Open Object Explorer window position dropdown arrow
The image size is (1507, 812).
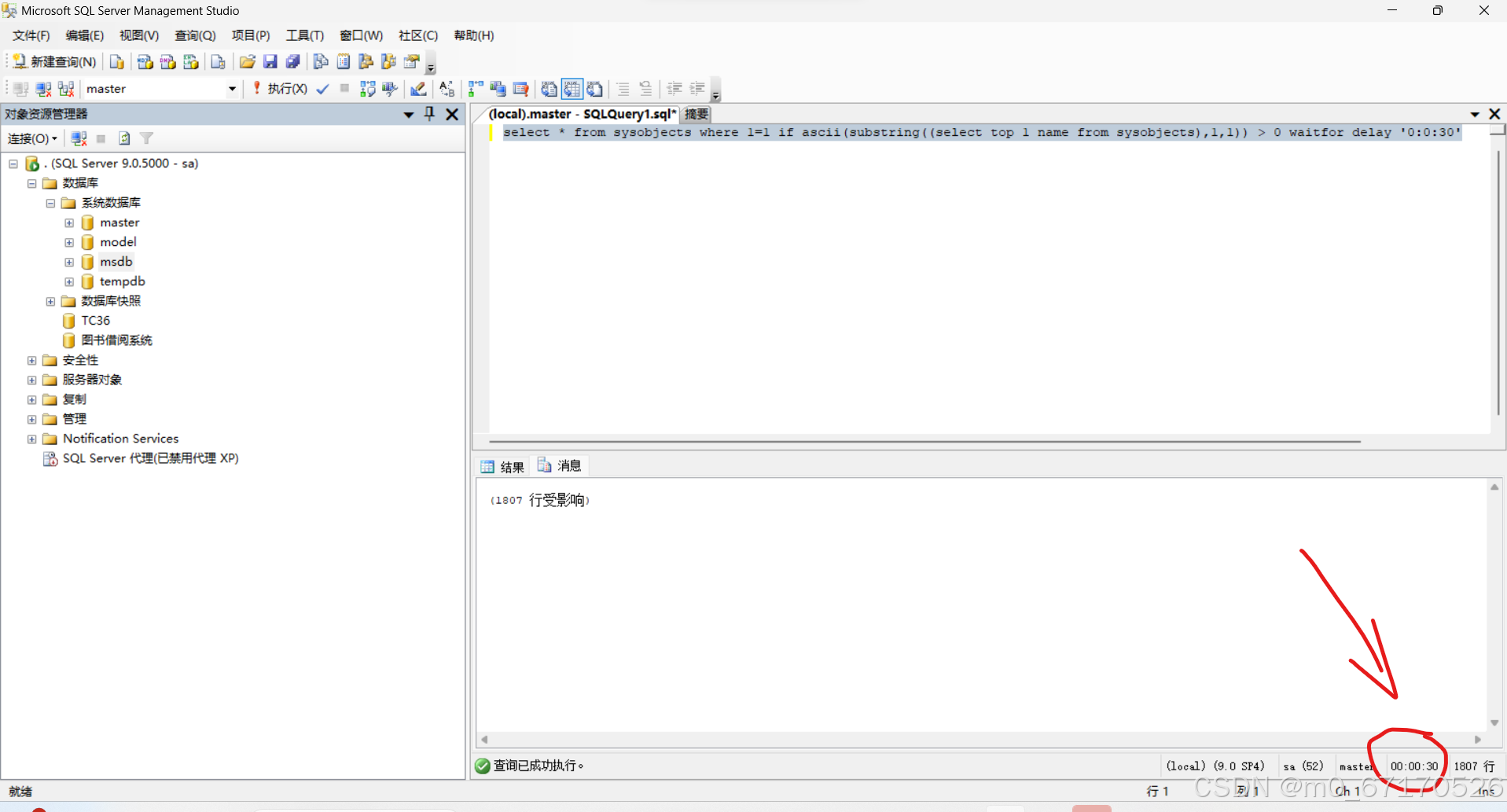click(409, 115)
